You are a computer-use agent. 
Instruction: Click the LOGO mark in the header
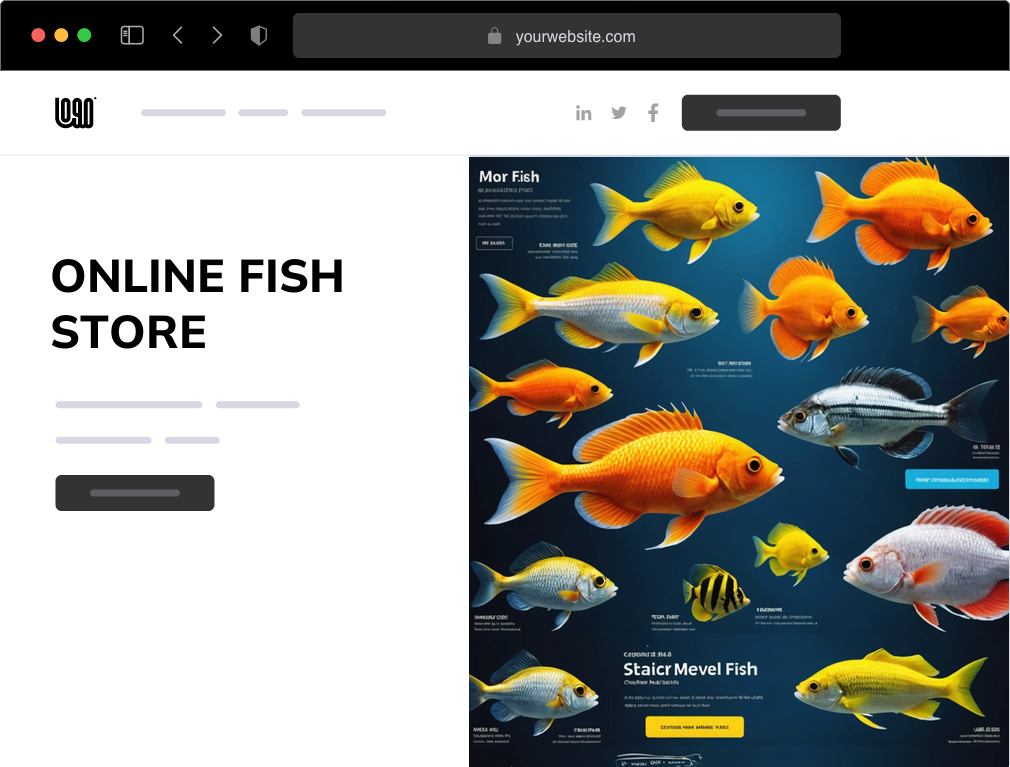74,112
